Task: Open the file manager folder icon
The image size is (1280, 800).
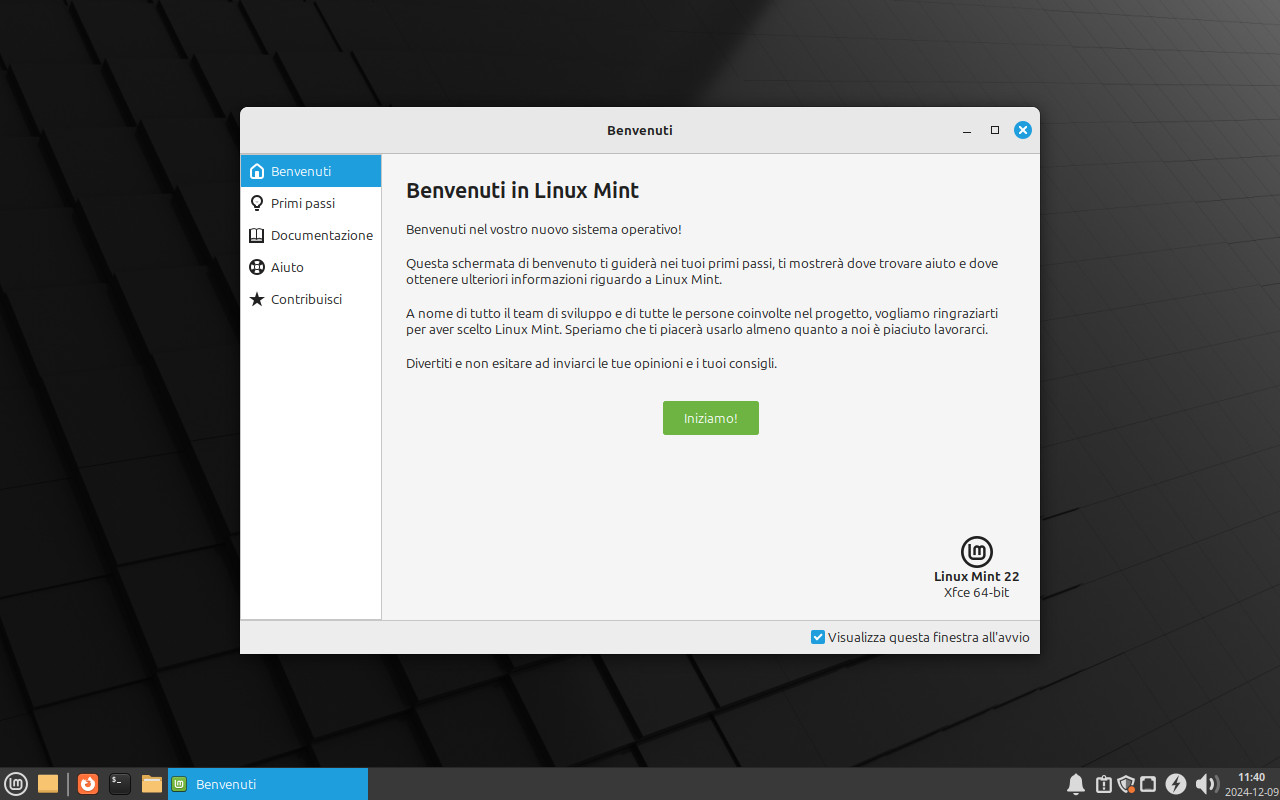Action: pyautogui.click(x=152, y=784)
